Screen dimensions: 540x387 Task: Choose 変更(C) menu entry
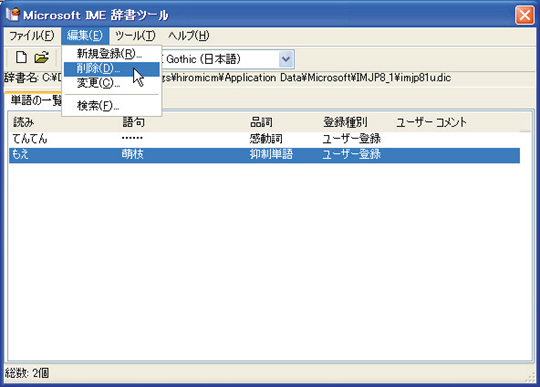pyautogui.click(x=112, y=83)
